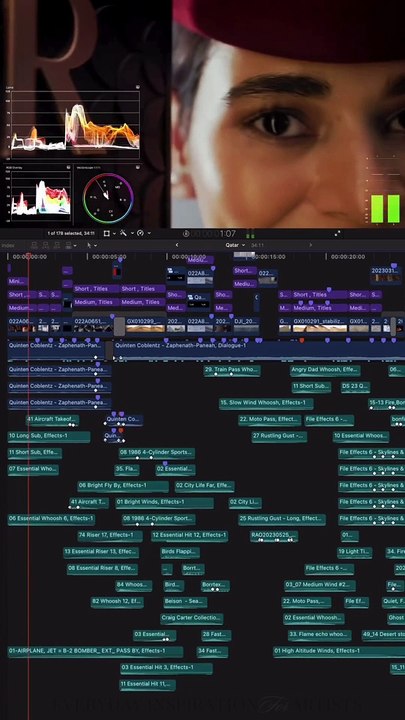Select the 01-AIRPLANE, JET = B-2 BOMBER clip
The height and width of the screenshot is (720, 405).
tap(95, 652)
